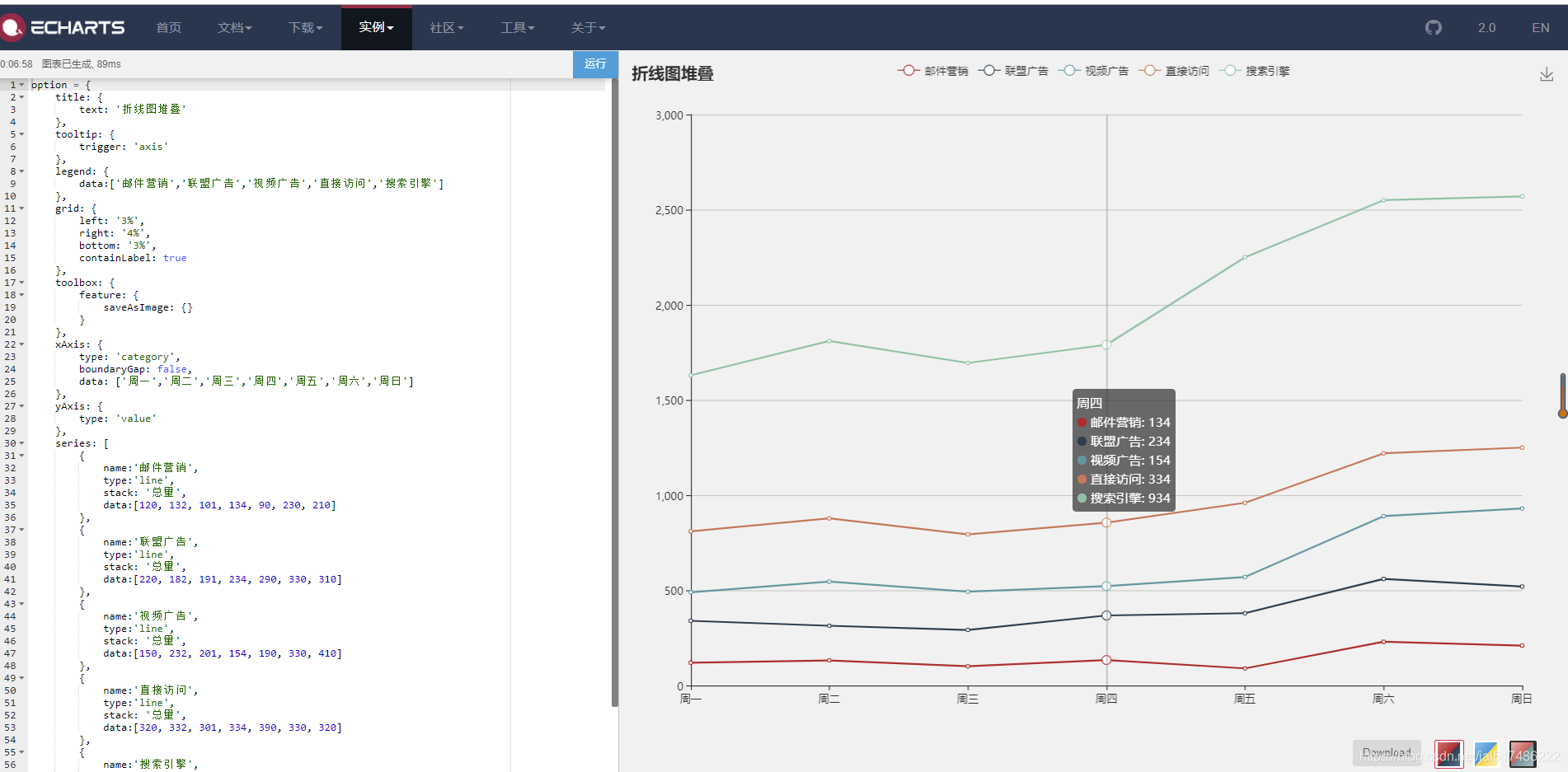Viewport: 1568px width, 772px height.
Task: Toggle 直接访问 legend series
Action: [x=1174, y=71]
